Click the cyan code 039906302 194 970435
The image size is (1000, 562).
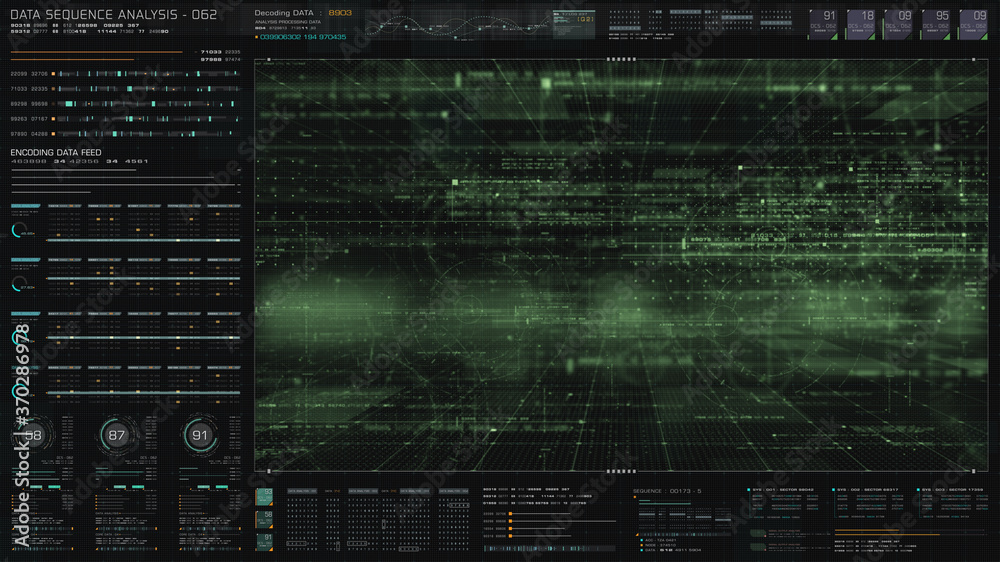tap(303, 37)
